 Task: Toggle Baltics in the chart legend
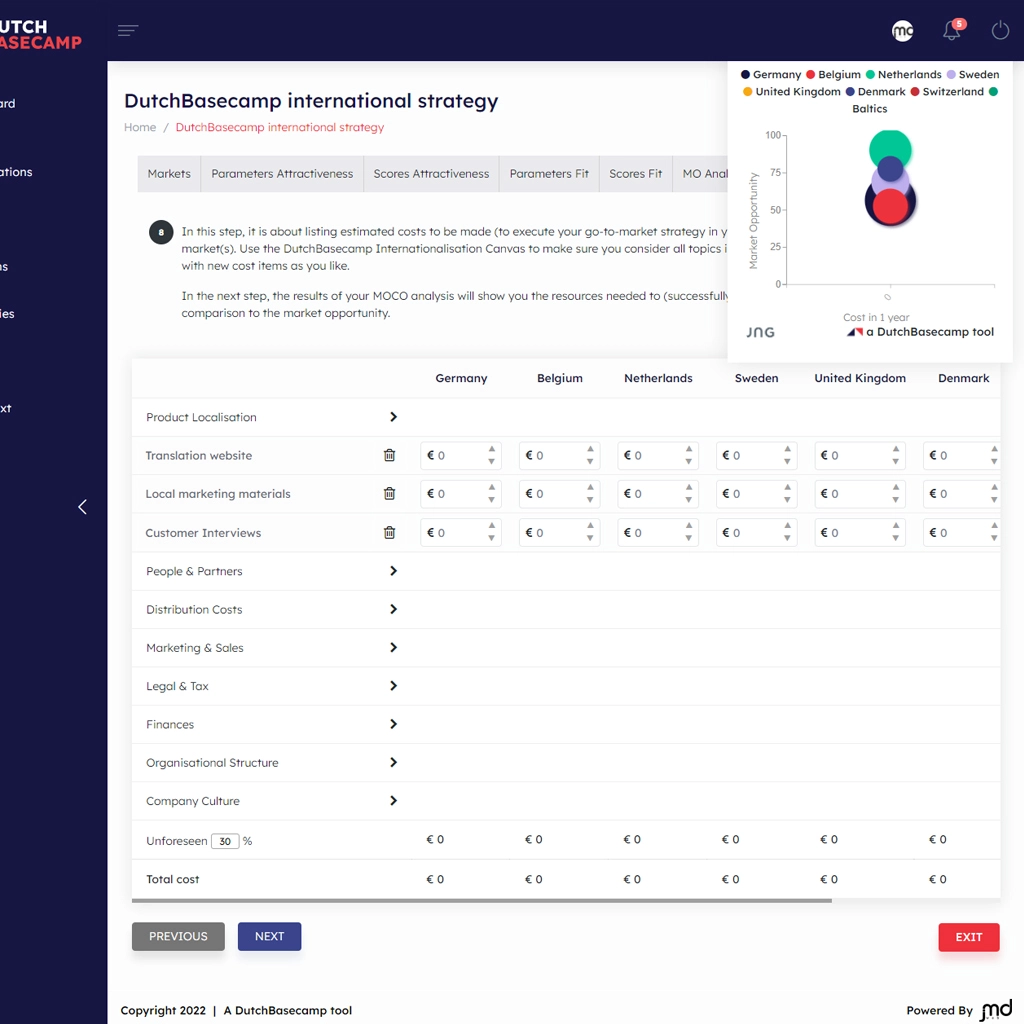(x=869, y=108)
